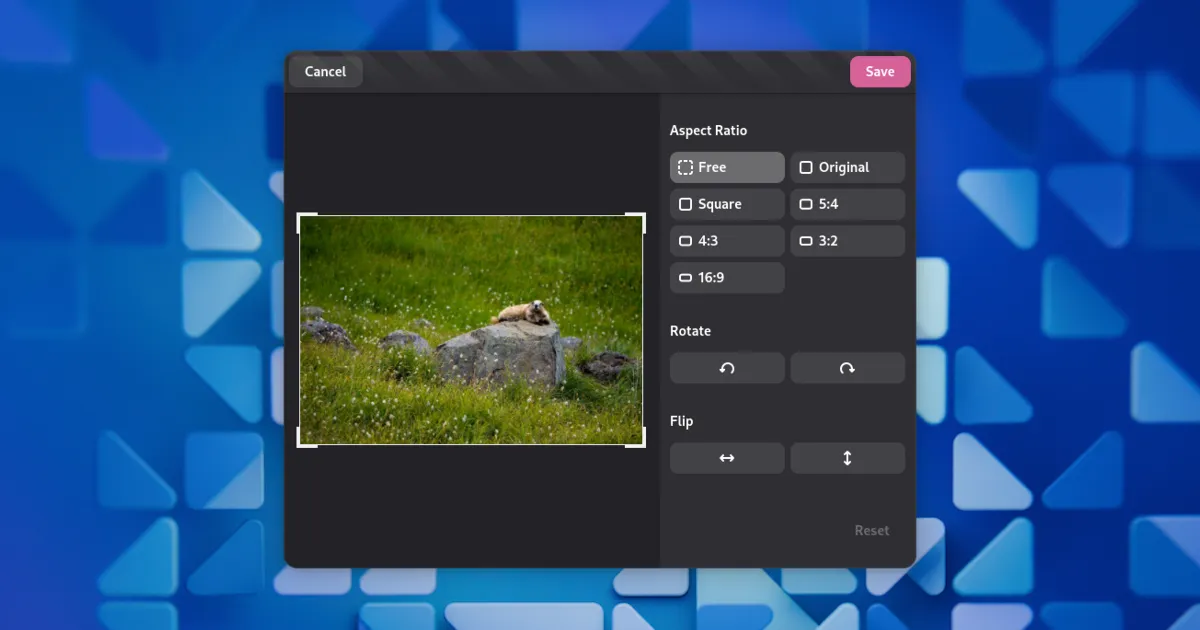Click the marmot lying on the rock
This screenshot has width=1200, height=630.
(524, 313)
